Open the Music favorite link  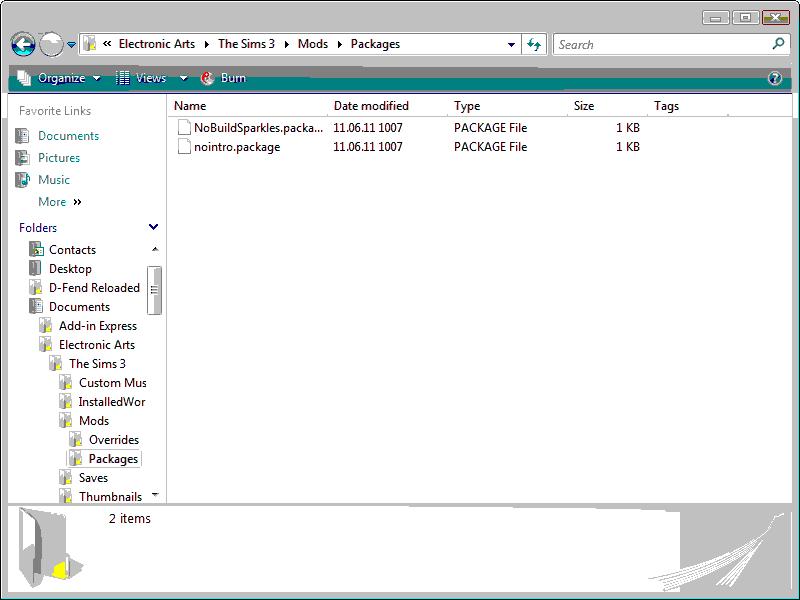tap(54, 180)
